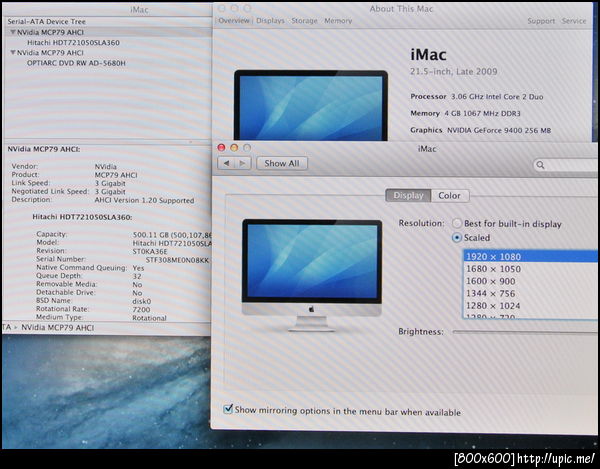Click the Service link in About This Mac
The image size is (600, 469).
click(x=574, y=21)
